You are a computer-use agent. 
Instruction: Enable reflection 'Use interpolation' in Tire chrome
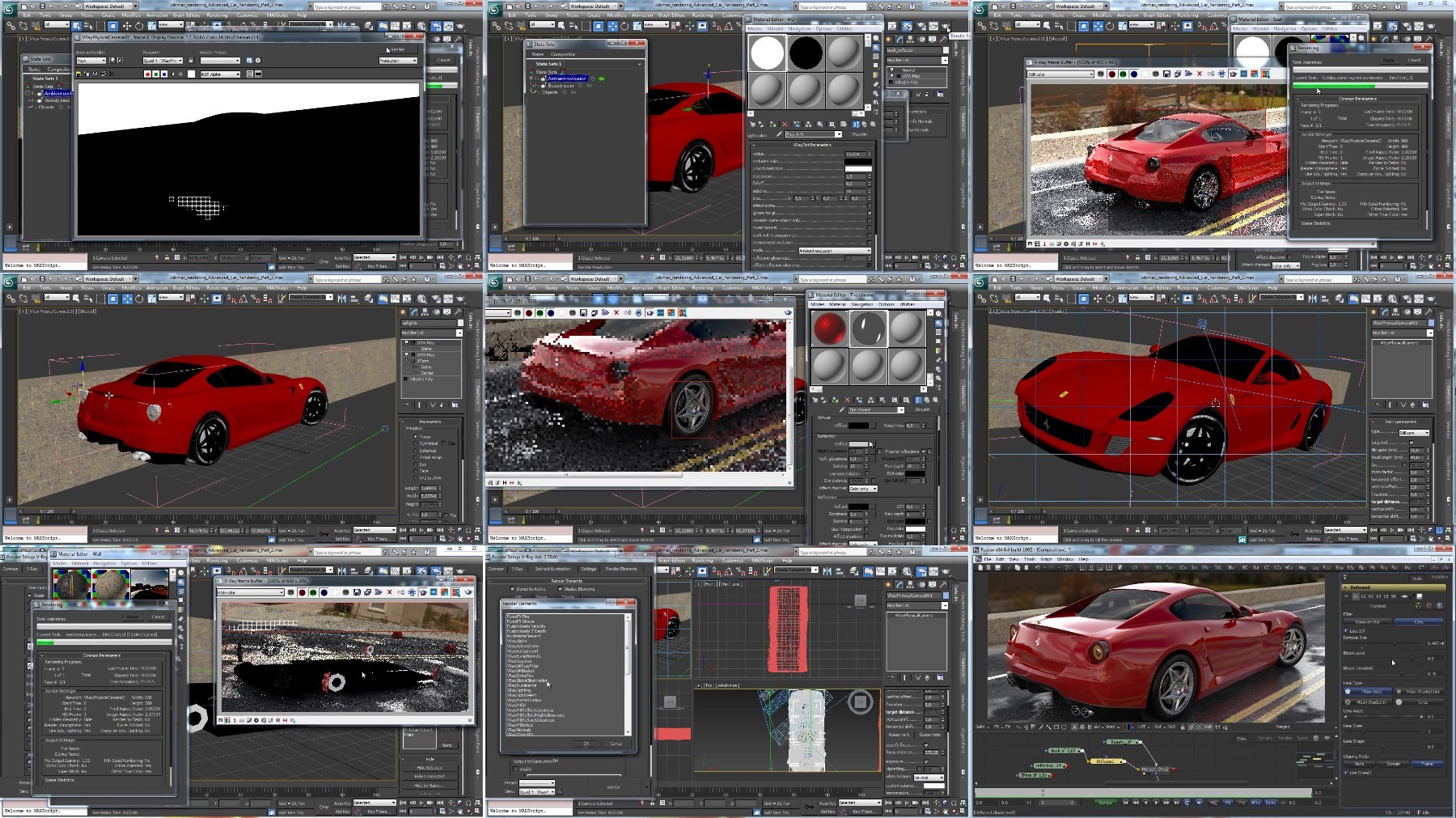point(867,473)
